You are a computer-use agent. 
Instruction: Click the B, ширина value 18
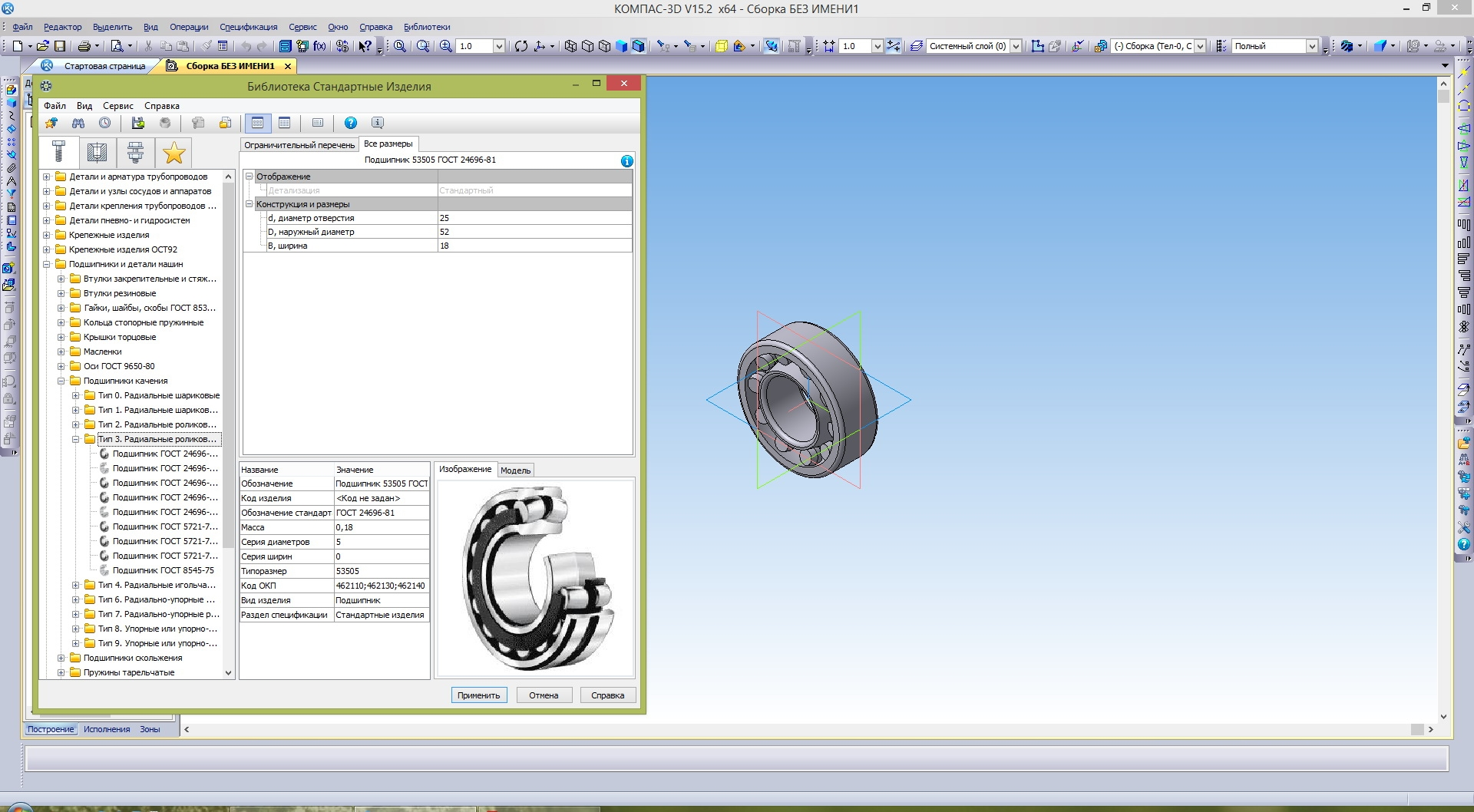pos(534,246)
